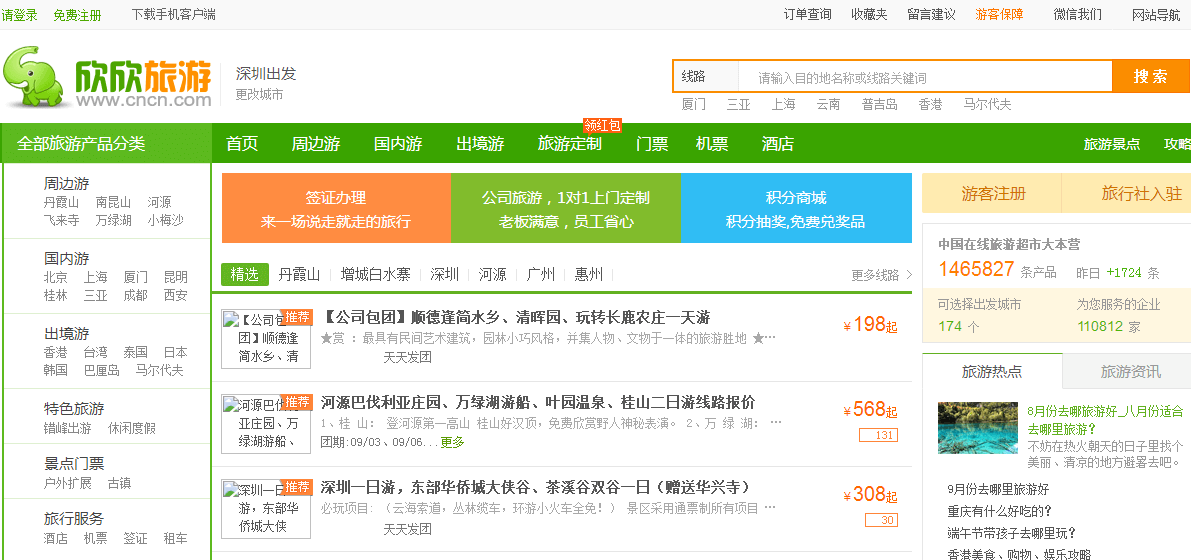Screen dimensions: 1191x560
Task: Click the 更改城市 link
Action: 259,95
